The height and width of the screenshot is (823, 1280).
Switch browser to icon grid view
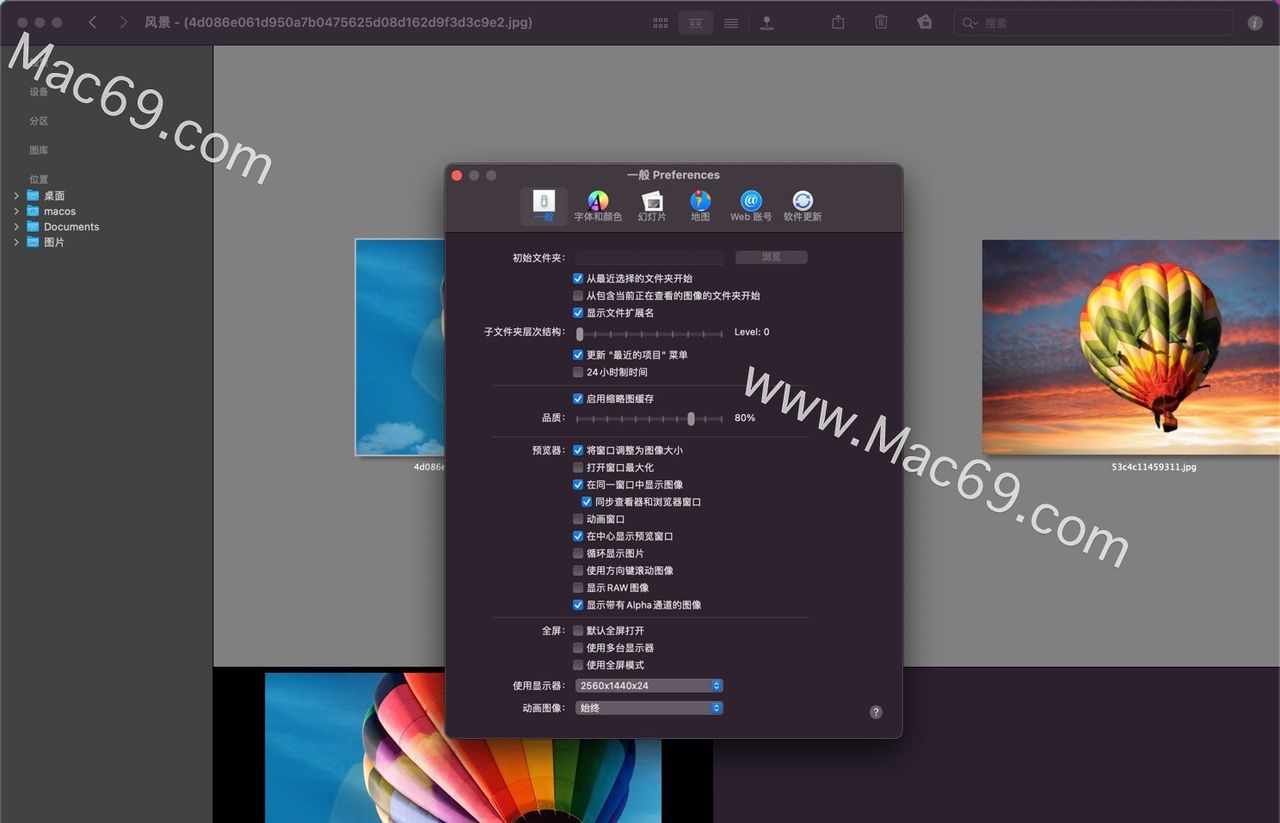tap(661, 22)
